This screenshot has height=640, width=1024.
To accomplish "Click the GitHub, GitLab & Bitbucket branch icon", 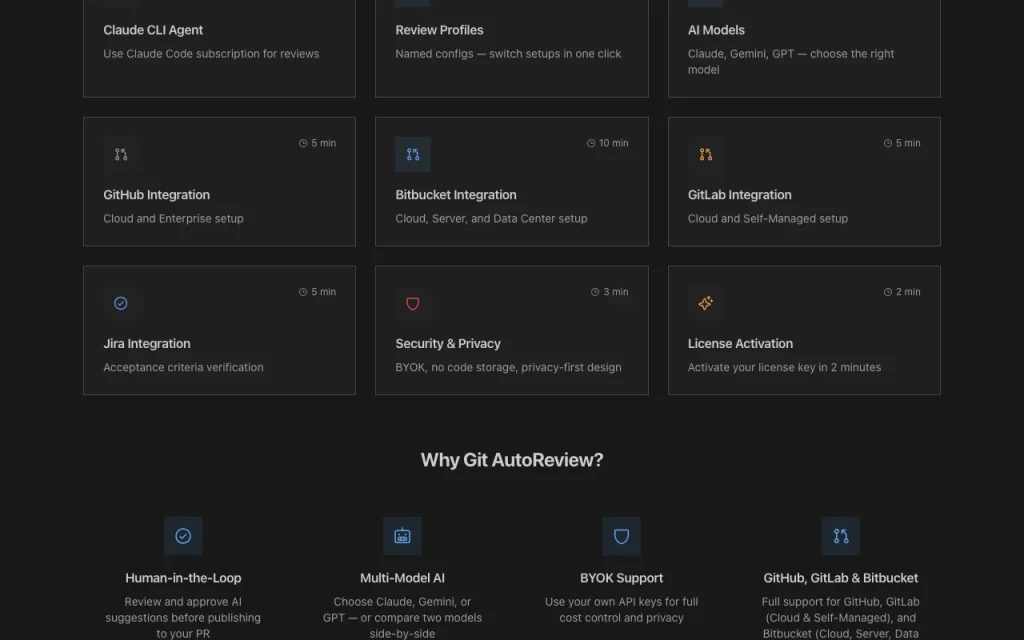I will (x=840, y=536).
